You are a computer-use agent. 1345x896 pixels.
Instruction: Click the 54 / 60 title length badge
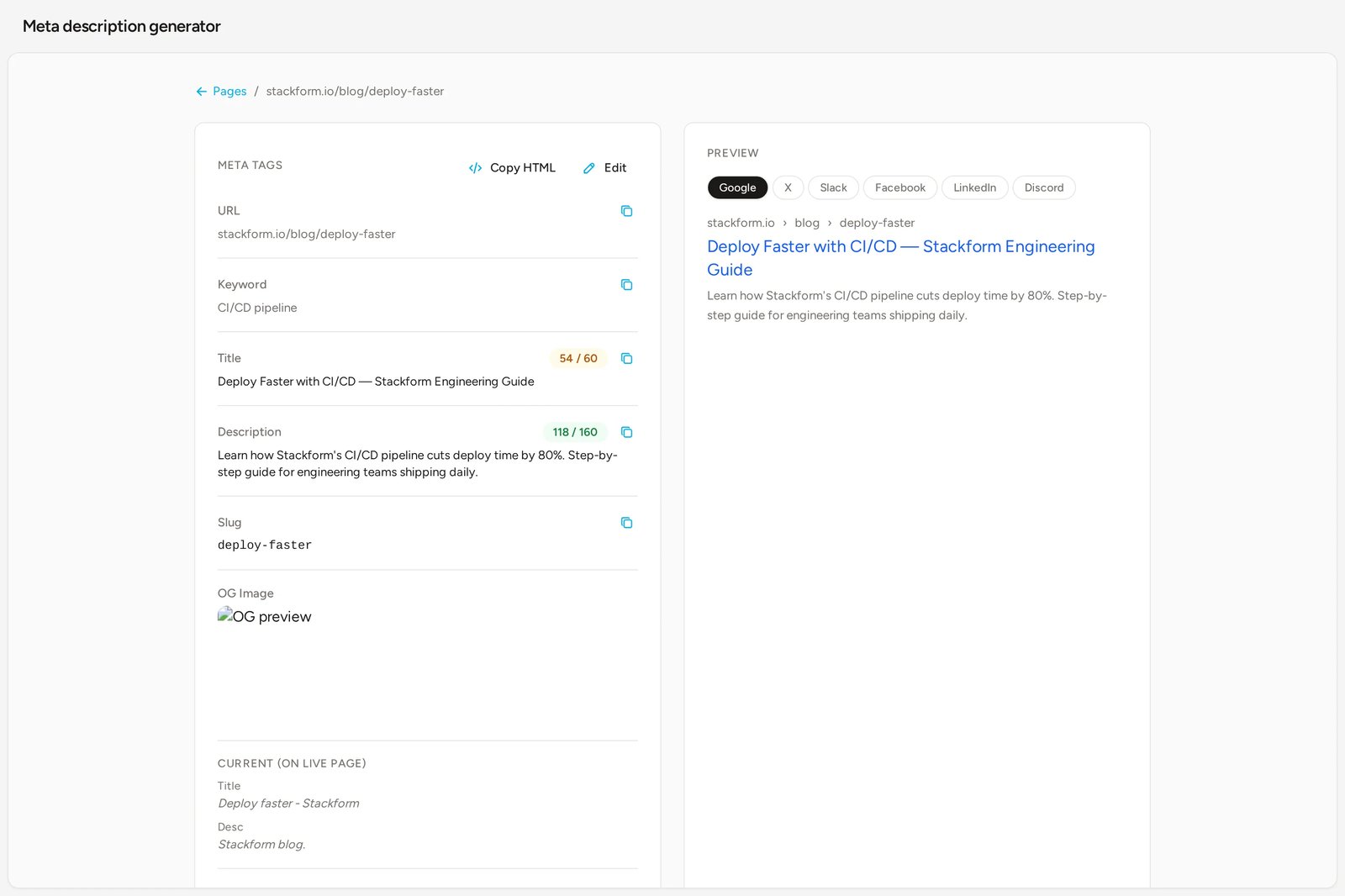(578, 359)
